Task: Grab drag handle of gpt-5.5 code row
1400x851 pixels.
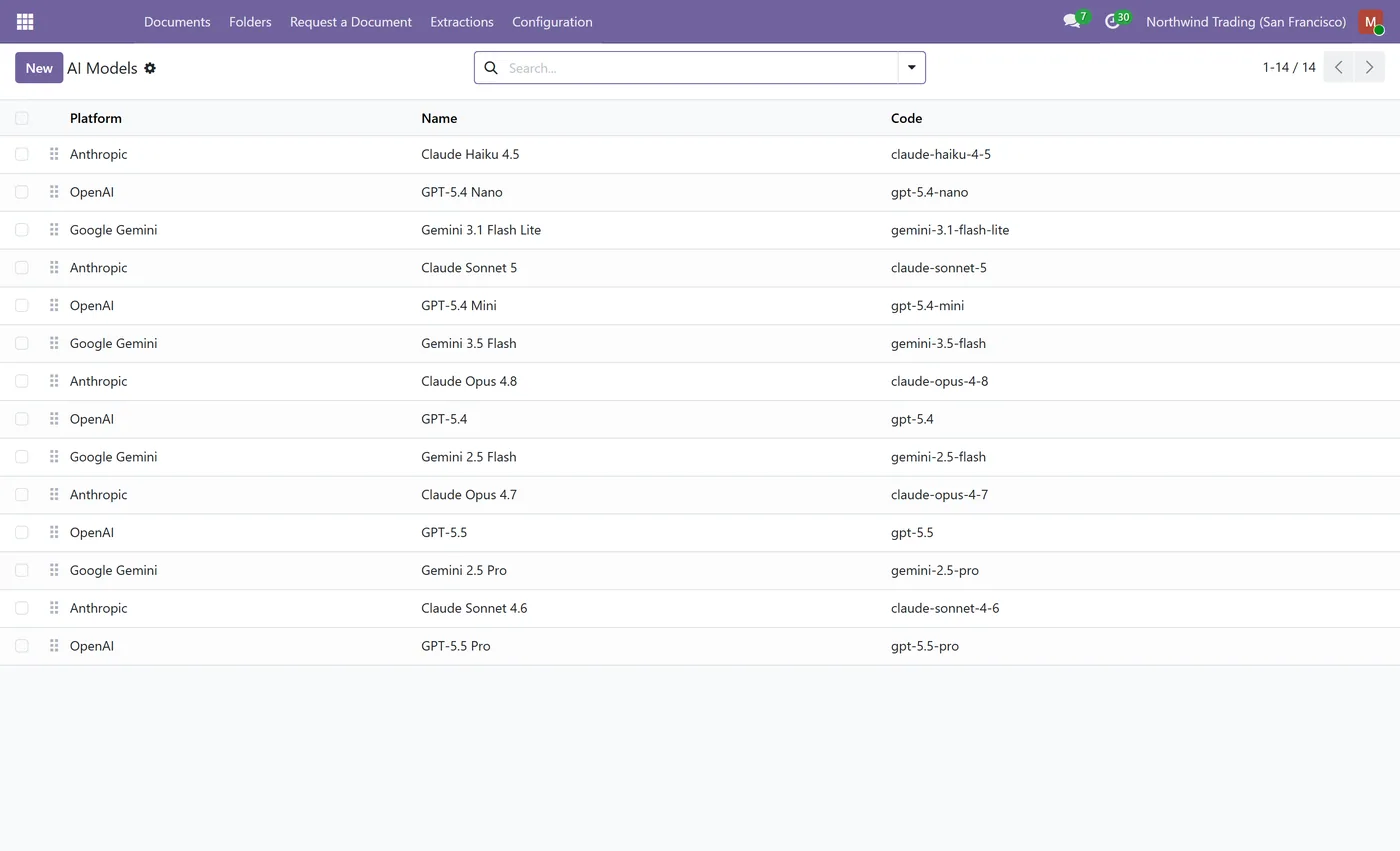Action: click(x=54, y=533)
